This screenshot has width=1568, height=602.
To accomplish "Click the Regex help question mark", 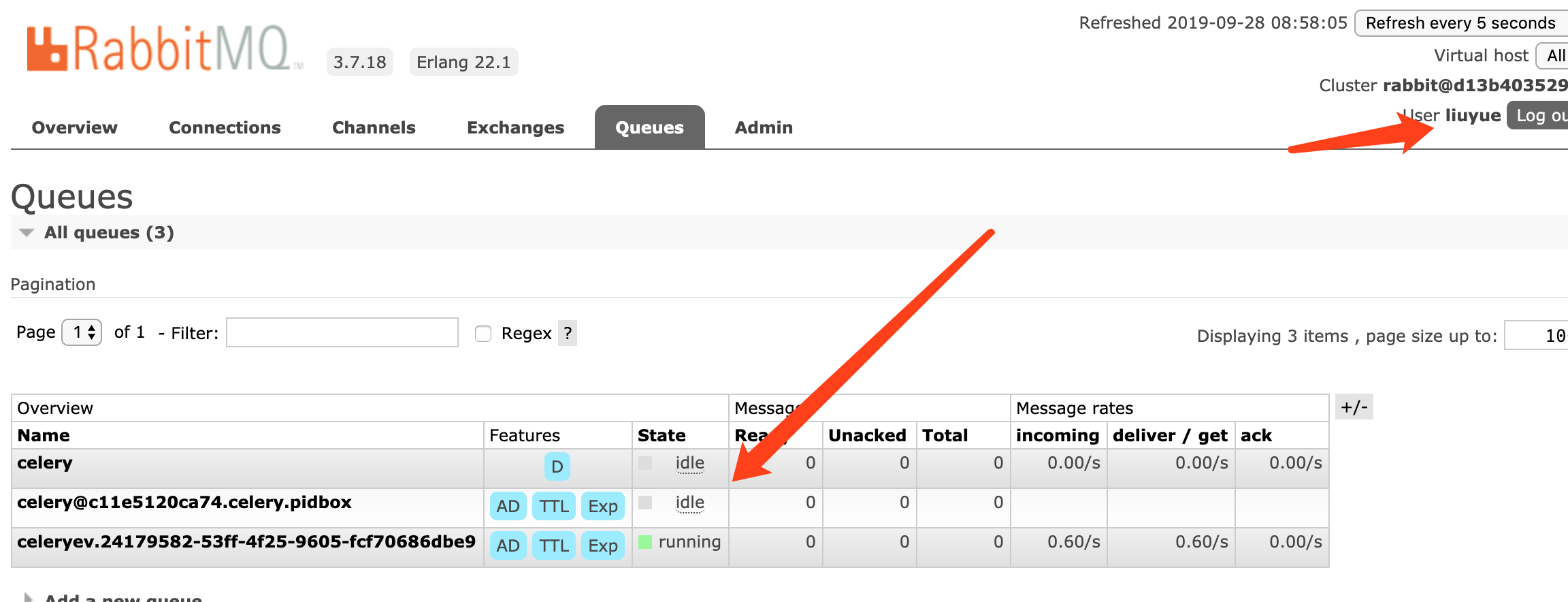I will (568, 333).
